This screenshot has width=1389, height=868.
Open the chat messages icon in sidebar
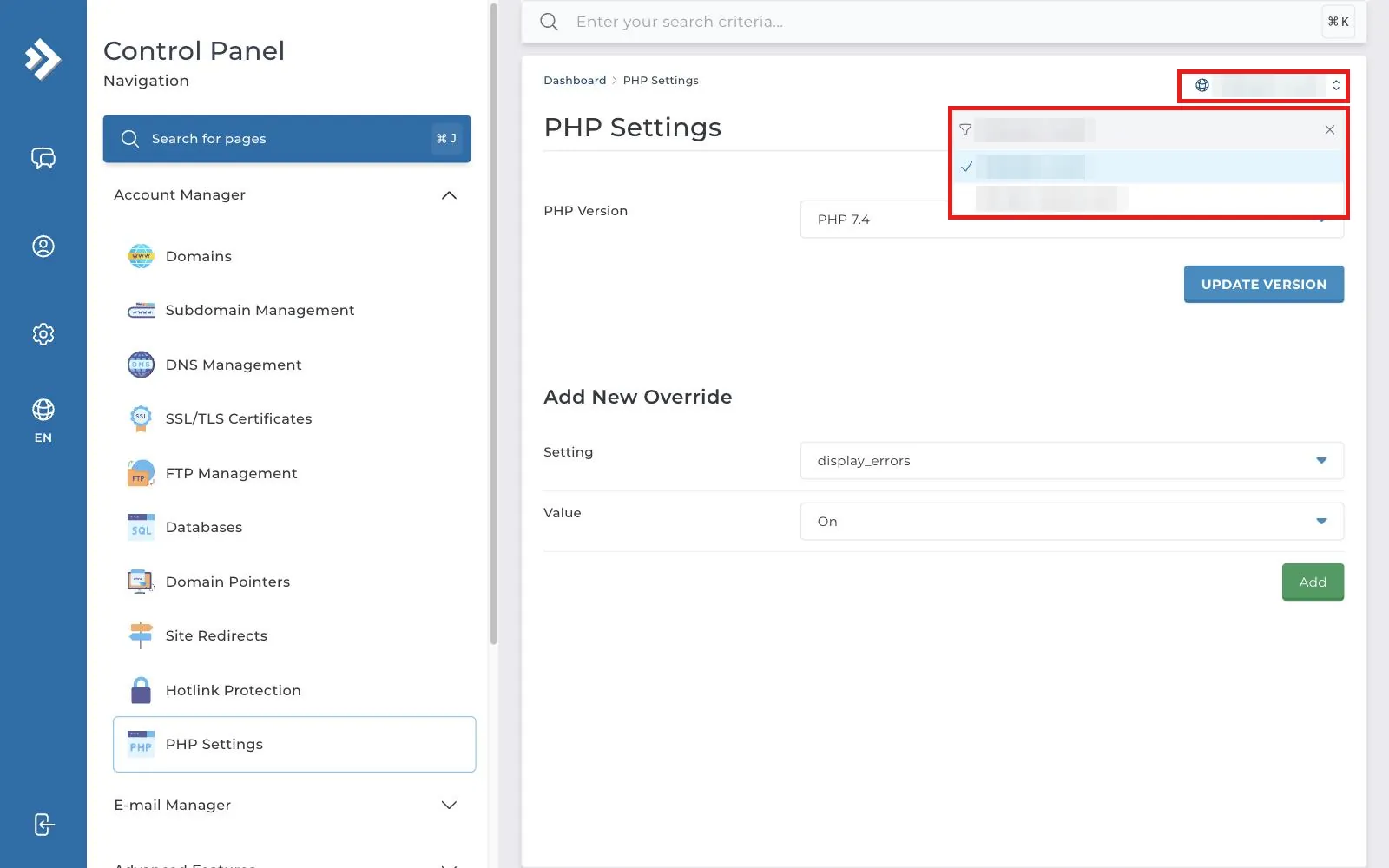click(x=43, y=158)
